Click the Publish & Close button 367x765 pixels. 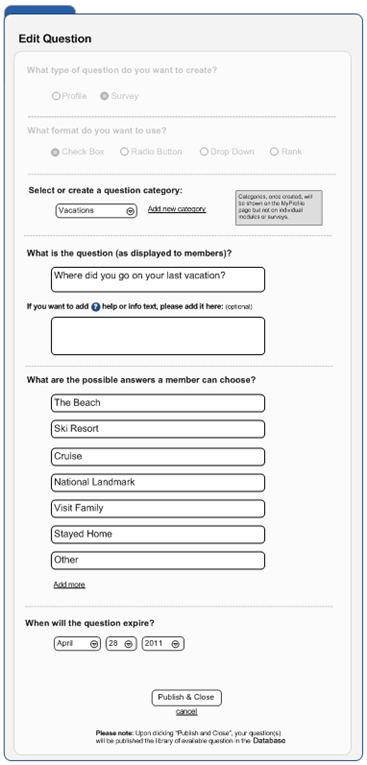click(x=186, y=698)
